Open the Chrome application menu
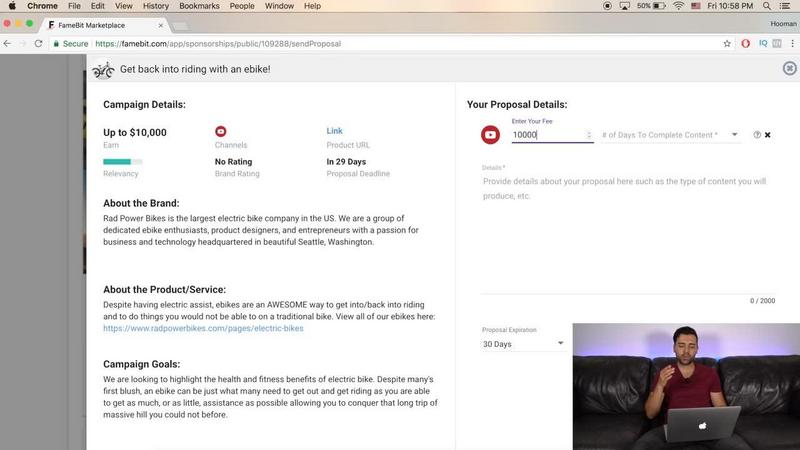Viewport: 800px width, 450px height. pos(42,6)
